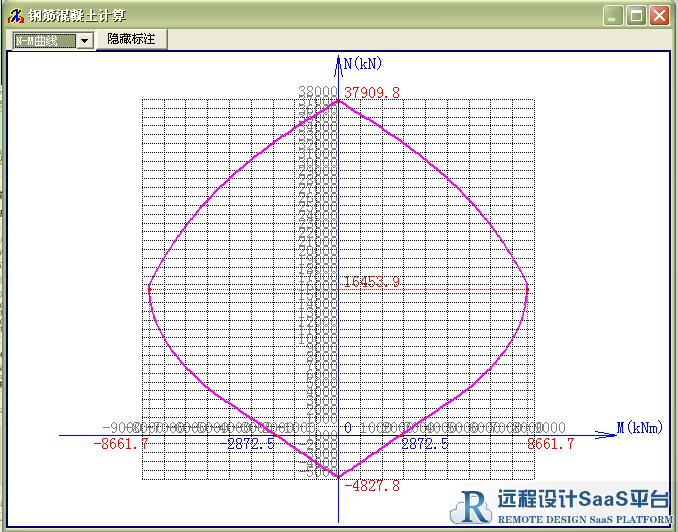The width and height of the screenshot is (678, 532).
Task: Close the 钢筋混凝土计算 window
Action: (x=659, y=15)
